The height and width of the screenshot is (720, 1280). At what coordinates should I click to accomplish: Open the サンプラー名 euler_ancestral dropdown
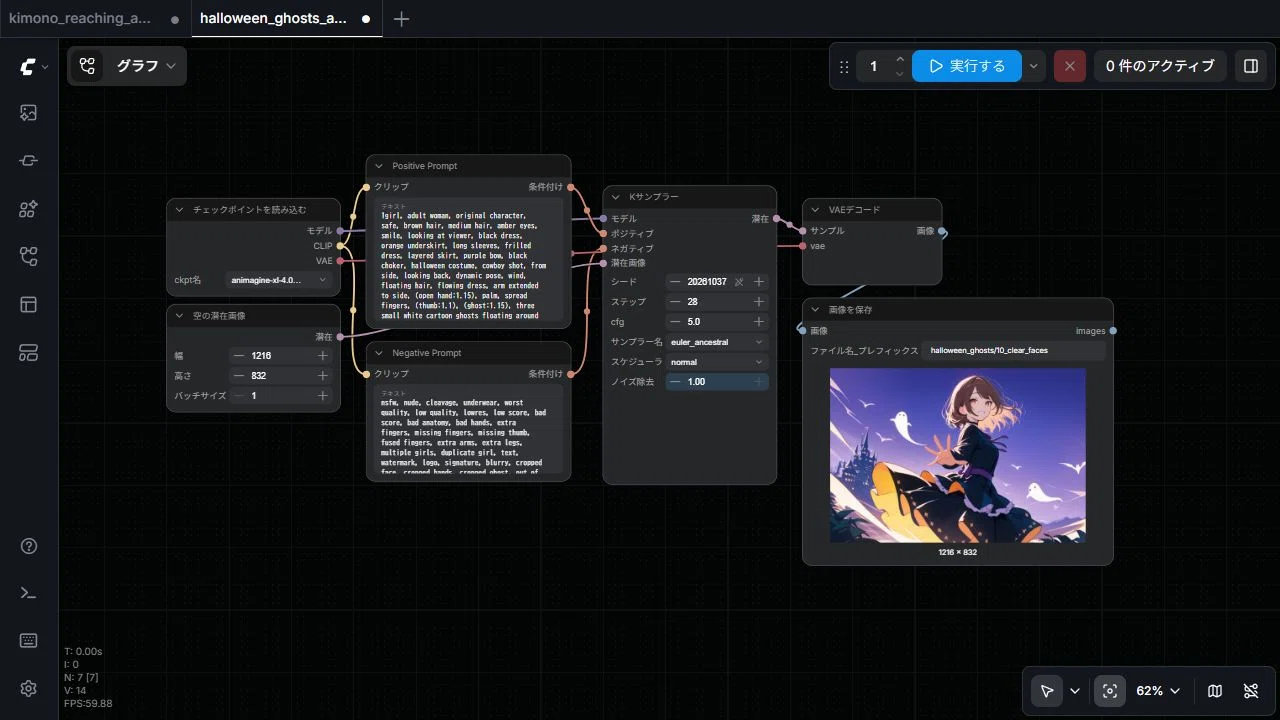717,342
